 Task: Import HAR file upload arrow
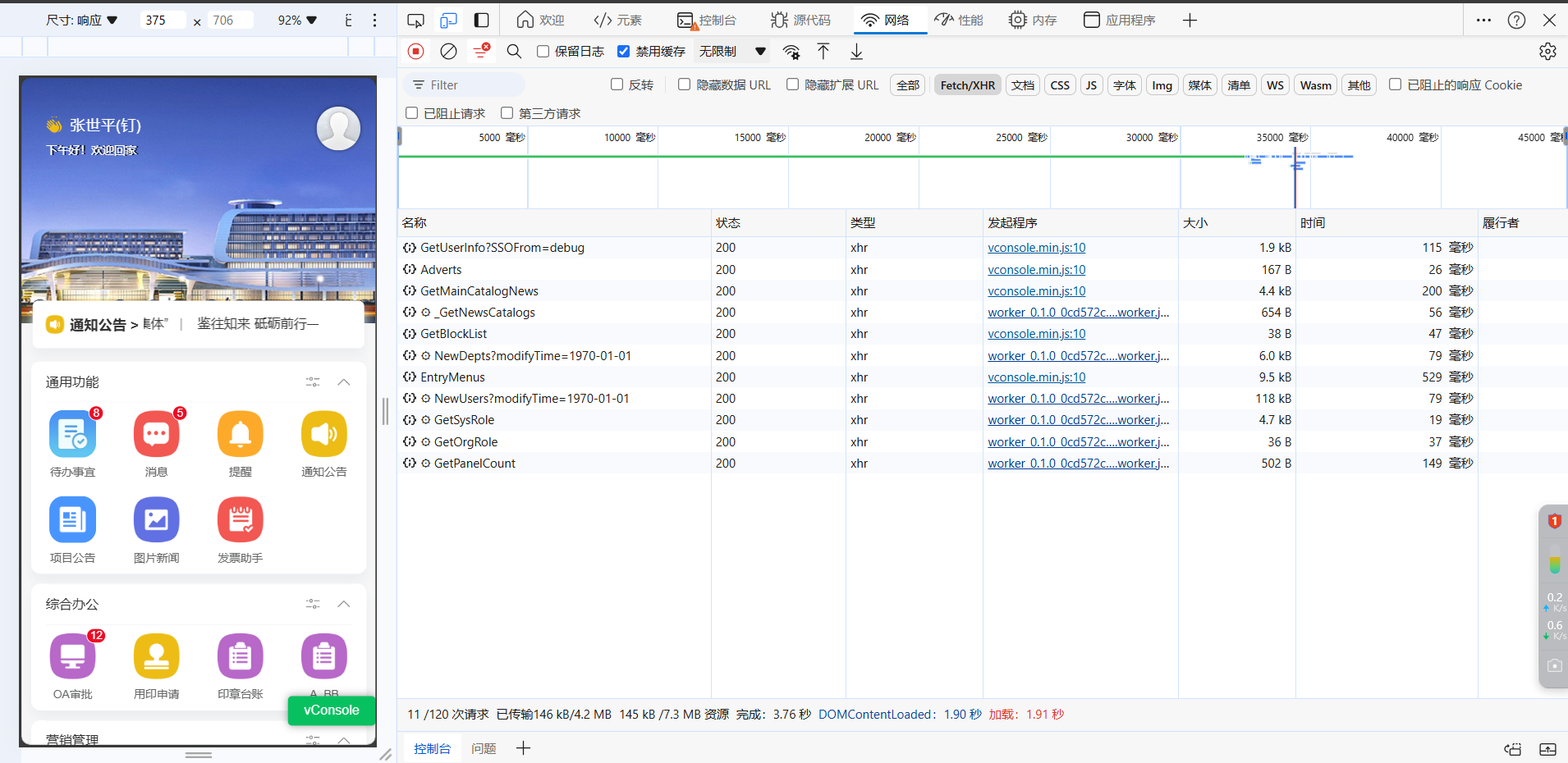coord(823,52)
